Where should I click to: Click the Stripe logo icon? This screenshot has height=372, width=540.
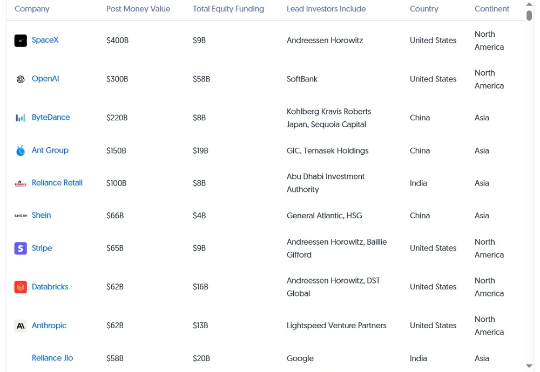tap(20, 248)
